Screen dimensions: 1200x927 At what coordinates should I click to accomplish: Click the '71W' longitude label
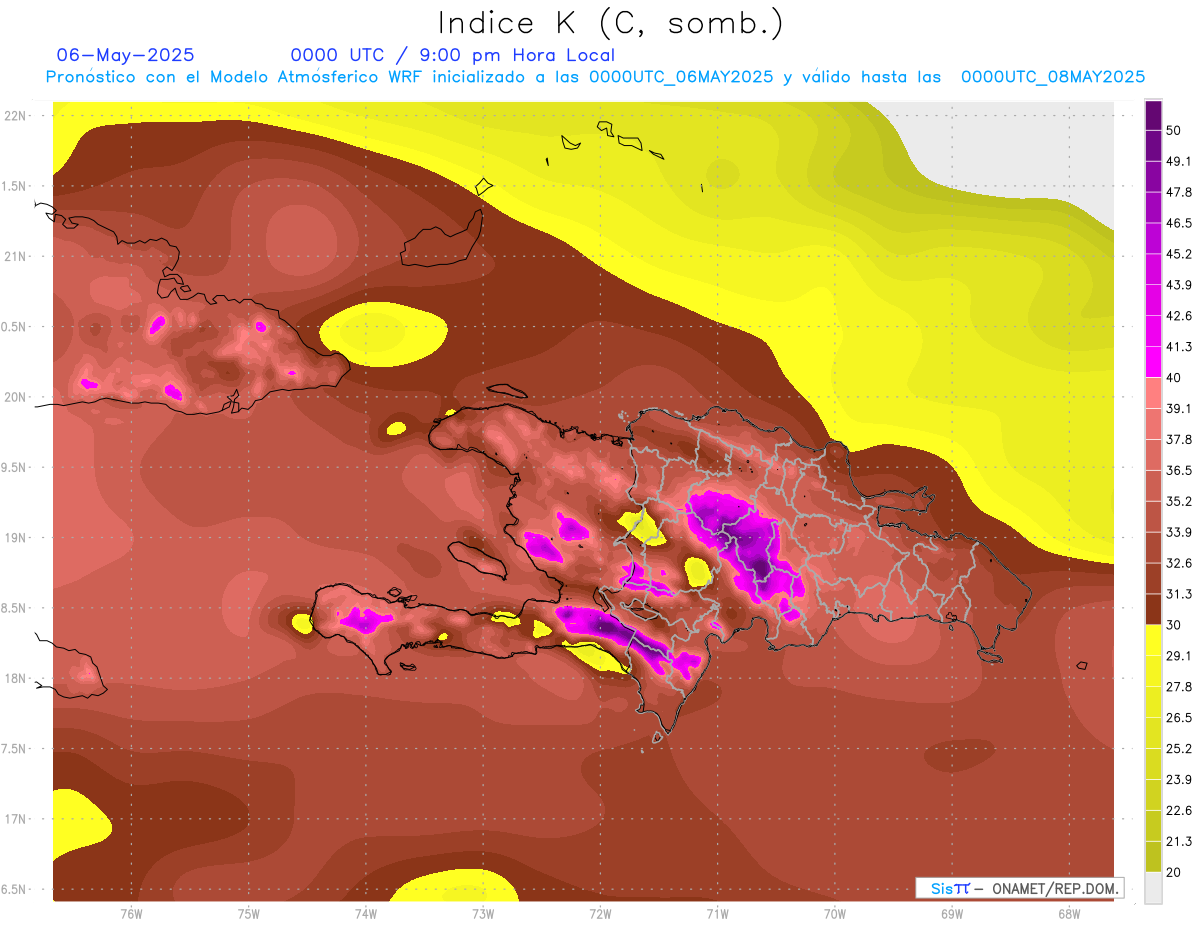717,914
